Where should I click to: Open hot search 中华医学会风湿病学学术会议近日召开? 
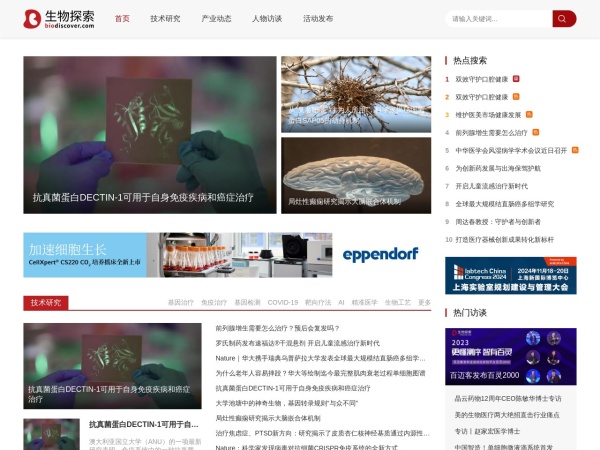[511, 150]
